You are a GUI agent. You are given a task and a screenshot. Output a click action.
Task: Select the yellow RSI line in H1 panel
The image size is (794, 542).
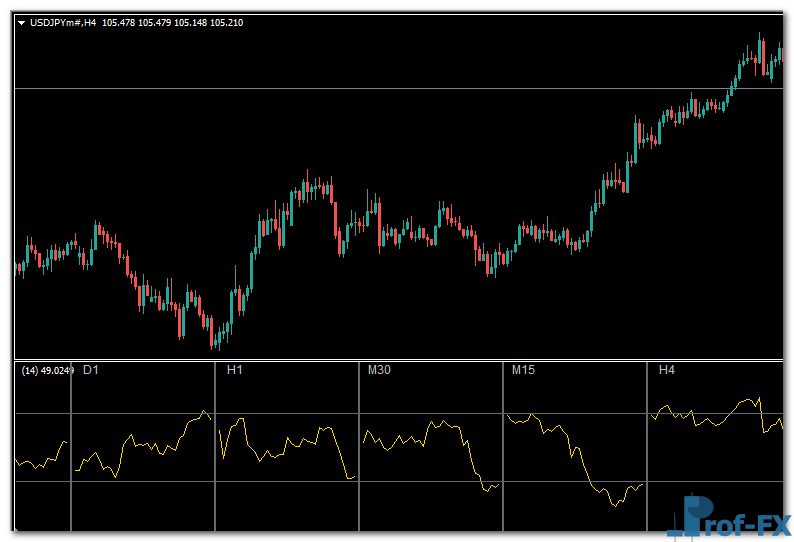pyautogui.click(x=290, y=440)
